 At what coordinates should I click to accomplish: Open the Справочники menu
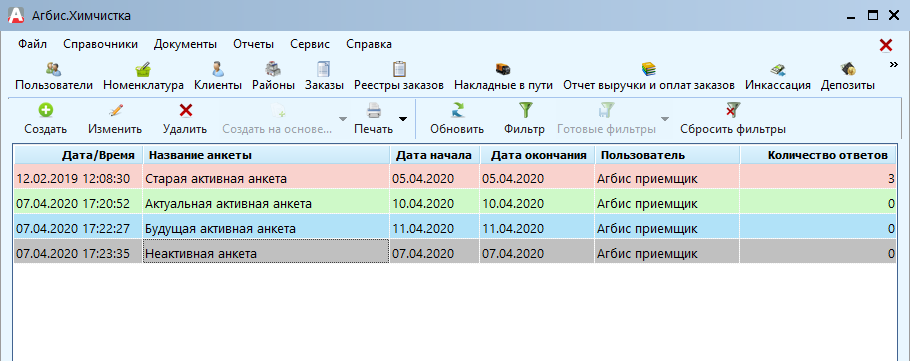[100, 44]
